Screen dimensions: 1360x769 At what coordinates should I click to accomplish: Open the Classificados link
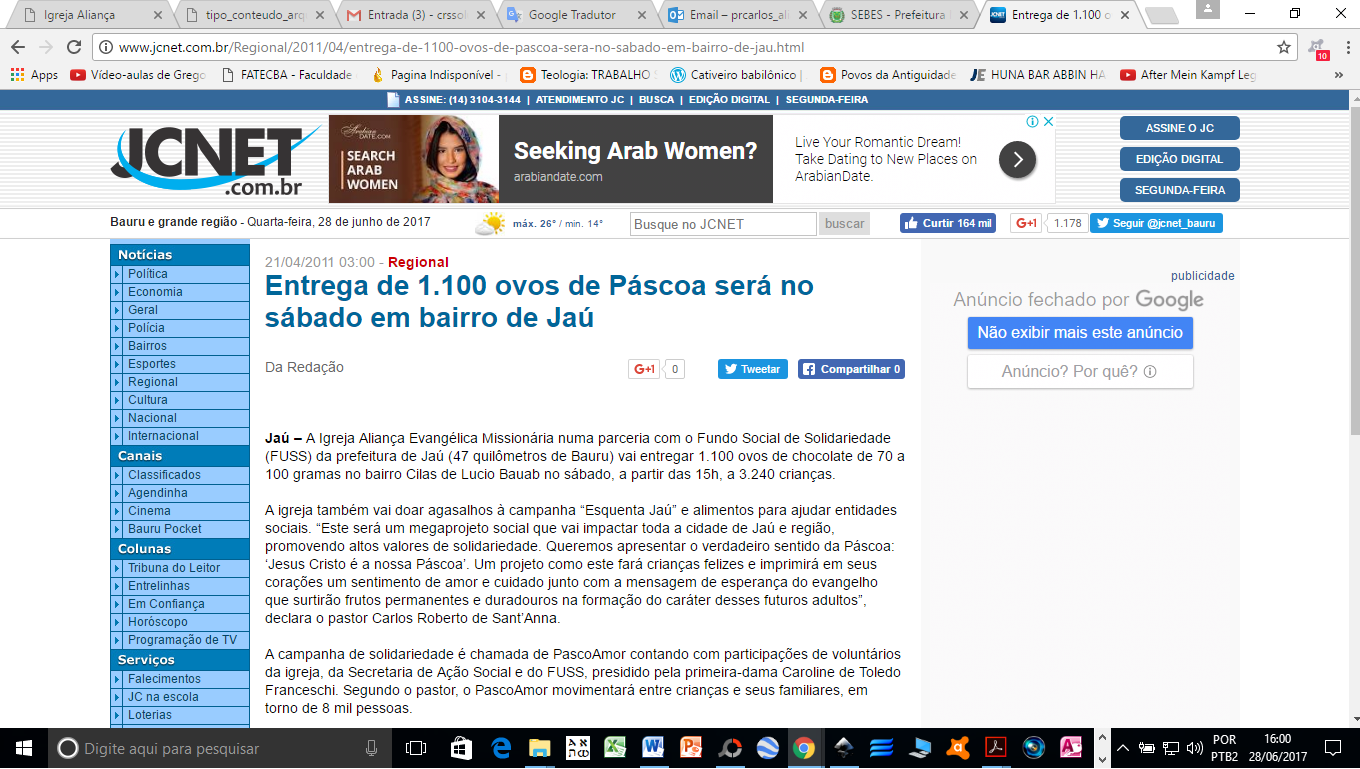(x=164, y=475)
